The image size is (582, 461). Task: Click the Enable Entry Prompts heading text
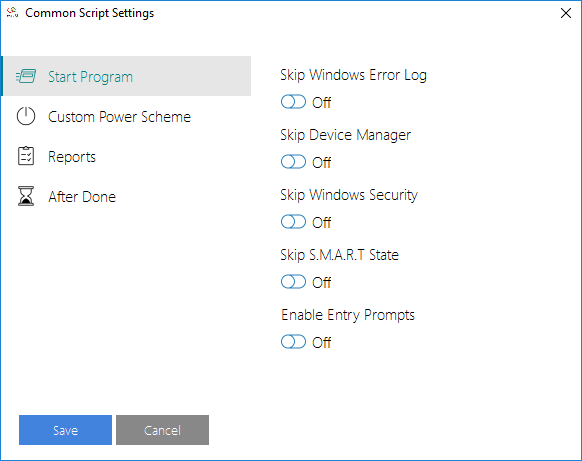pyautogui.click(x=348, y=315)
